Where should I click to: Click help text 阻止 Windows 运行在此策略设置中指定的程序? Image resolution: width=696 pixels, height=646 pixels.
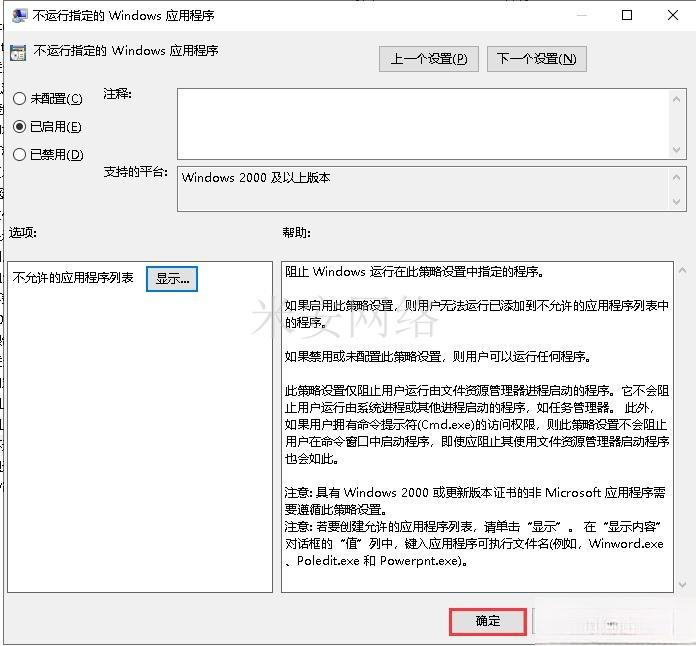click(x=415, y=271)
